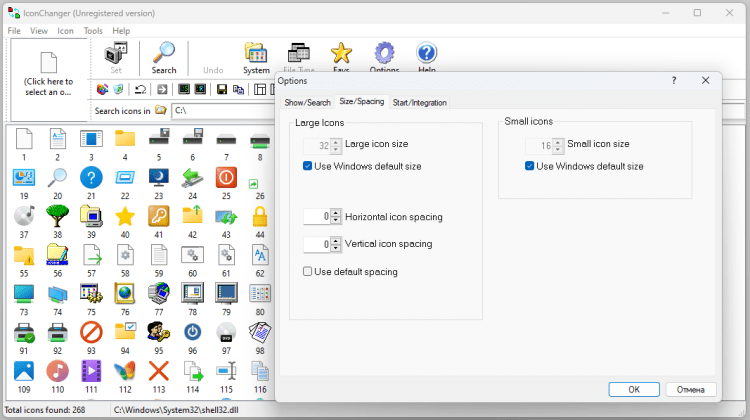The image size is (750, 420).
Task: Select icon 41 key icon
Action: [159, 216]
